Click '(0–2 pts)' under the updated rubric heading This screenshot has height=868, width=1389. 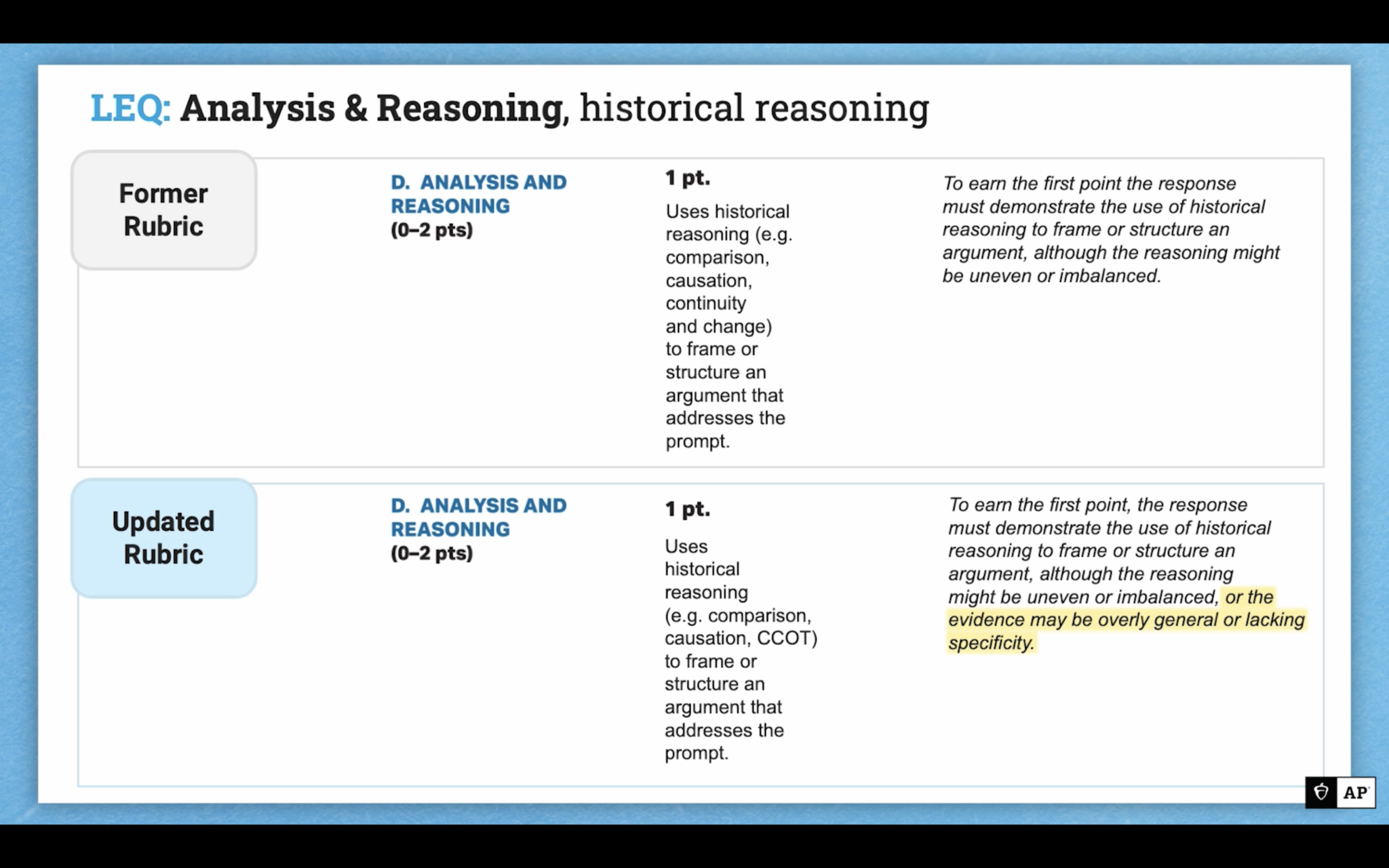431,553
